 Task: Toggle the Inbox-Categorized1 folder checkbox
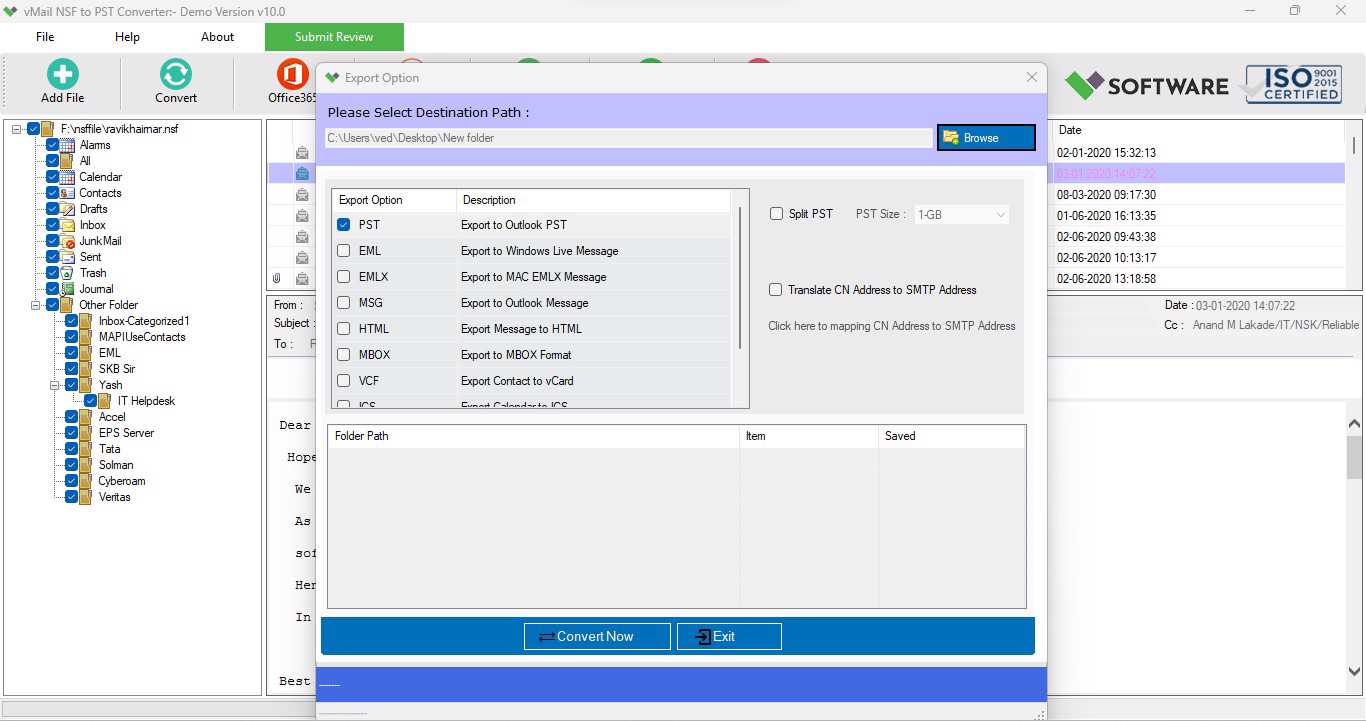(x=72, y=321)
